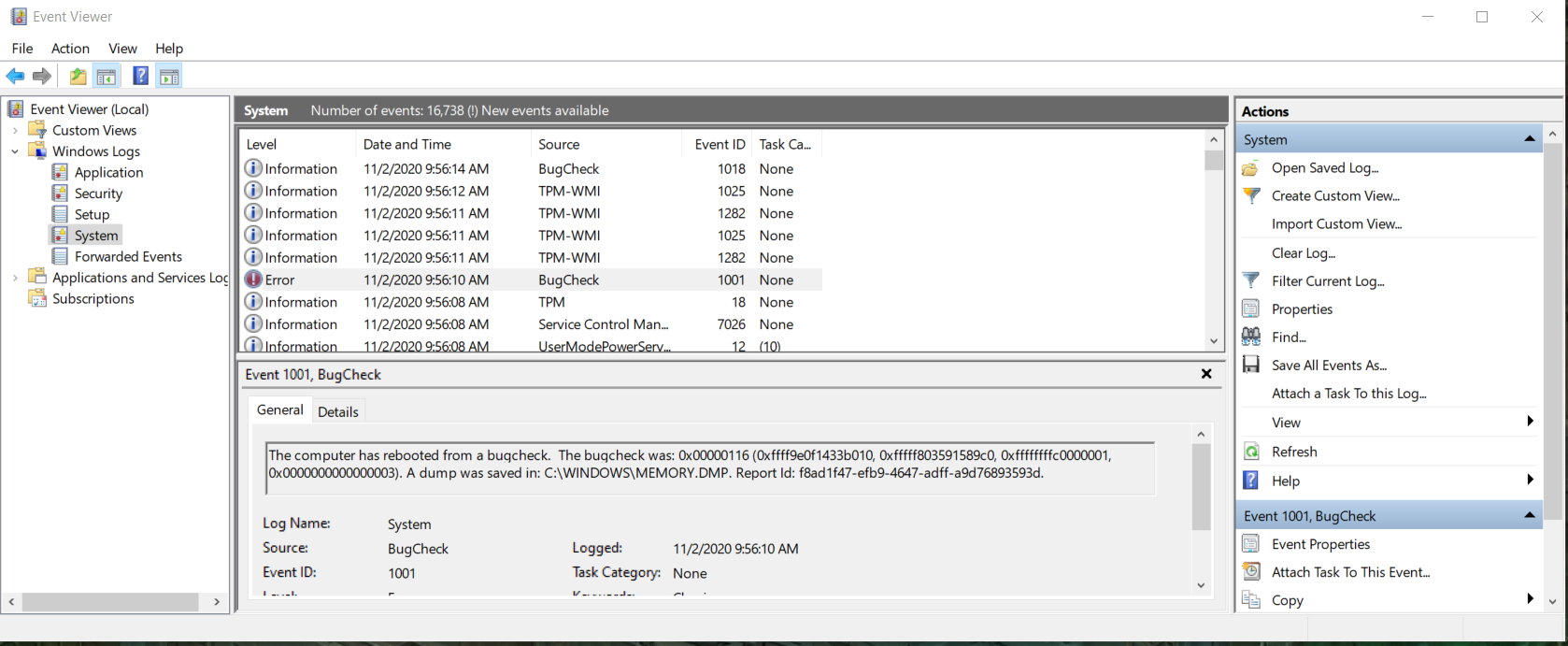The width and height of the screenshot is (1568, 646).
Task: Open the View menu in menu bar
Action: coord(122,49)
